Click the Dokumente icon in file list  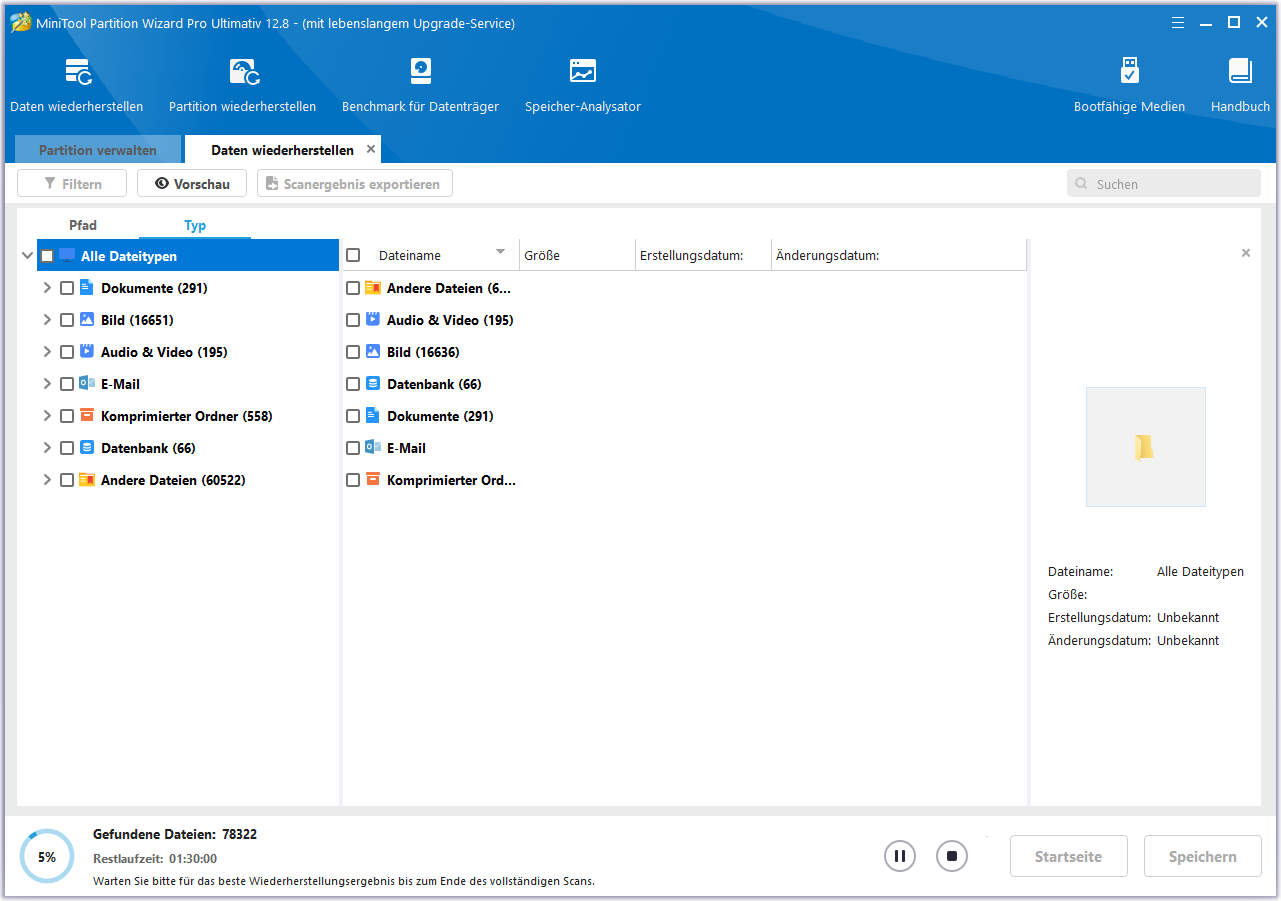tap(373, 416)
